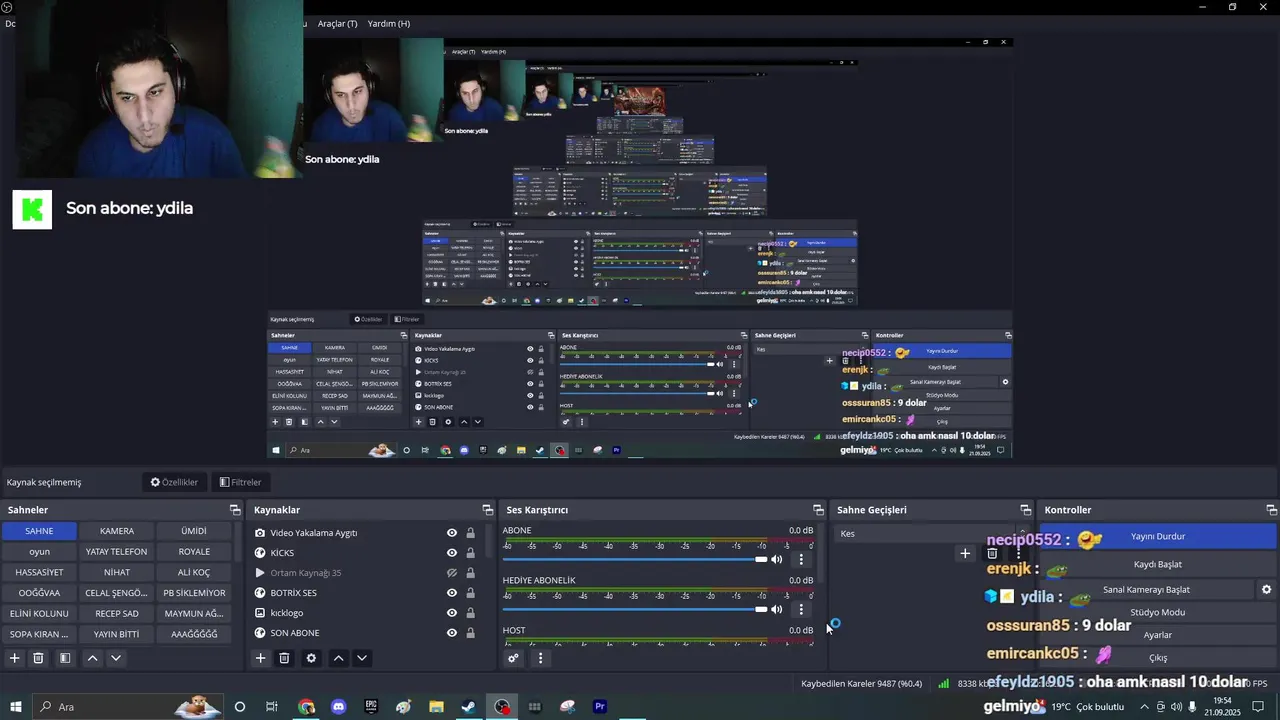Mute the HEDİYE ABONELİK speaker icon

[x=776, y=609]
